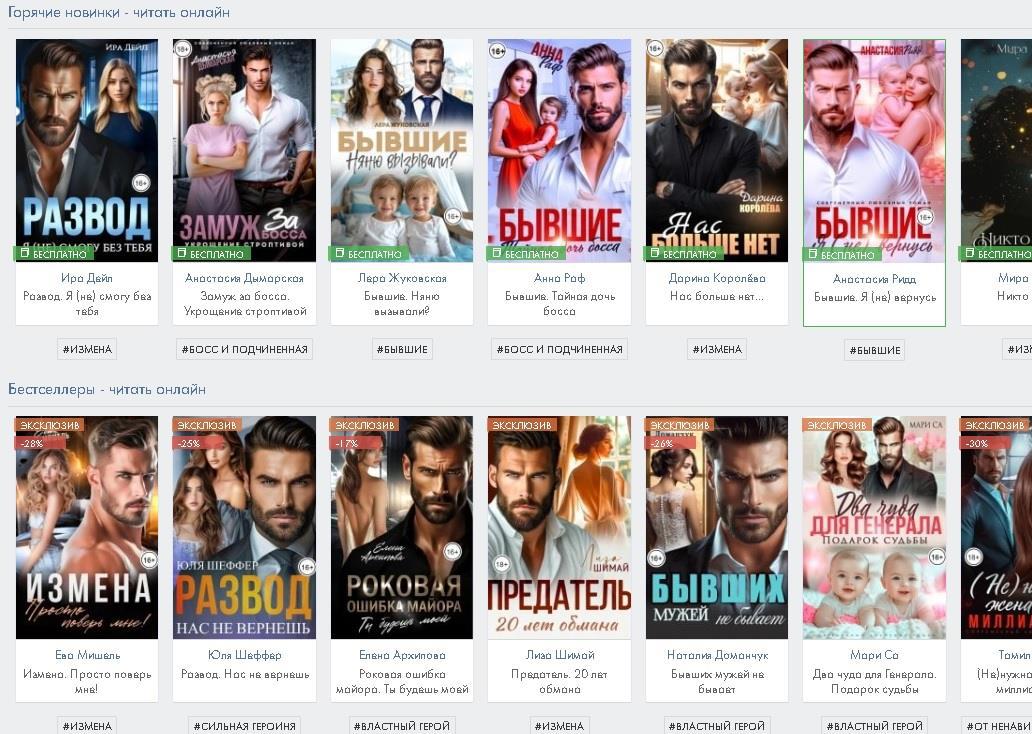This screenshot has height=734, width=1032.
Task: Open title link Предатель. 20 лет обмана
Action: (x=559, y=681)
